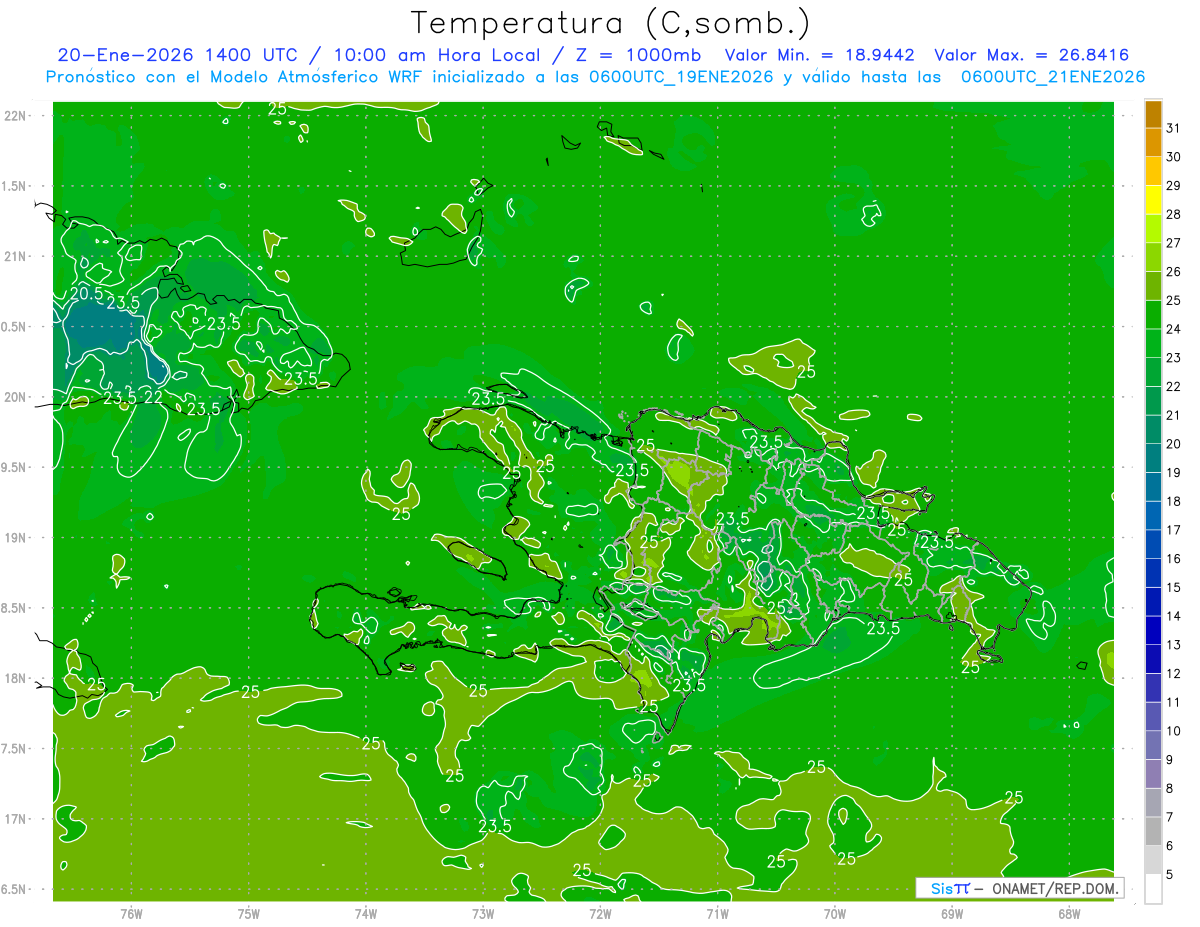1200x927 pixels.
Task: Click the '20.5' contour label near Cuba
Action: click(x=86, y=294)
